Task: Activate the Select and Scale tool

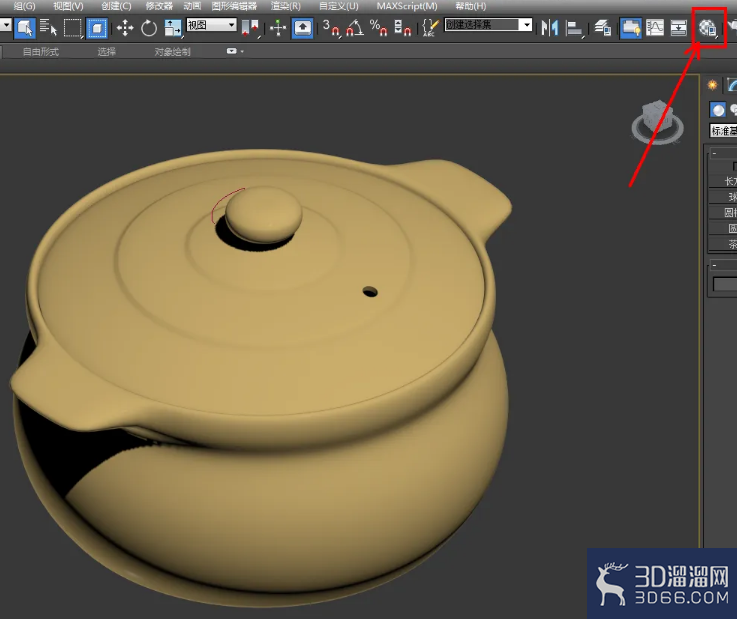Action: (172, 28)
